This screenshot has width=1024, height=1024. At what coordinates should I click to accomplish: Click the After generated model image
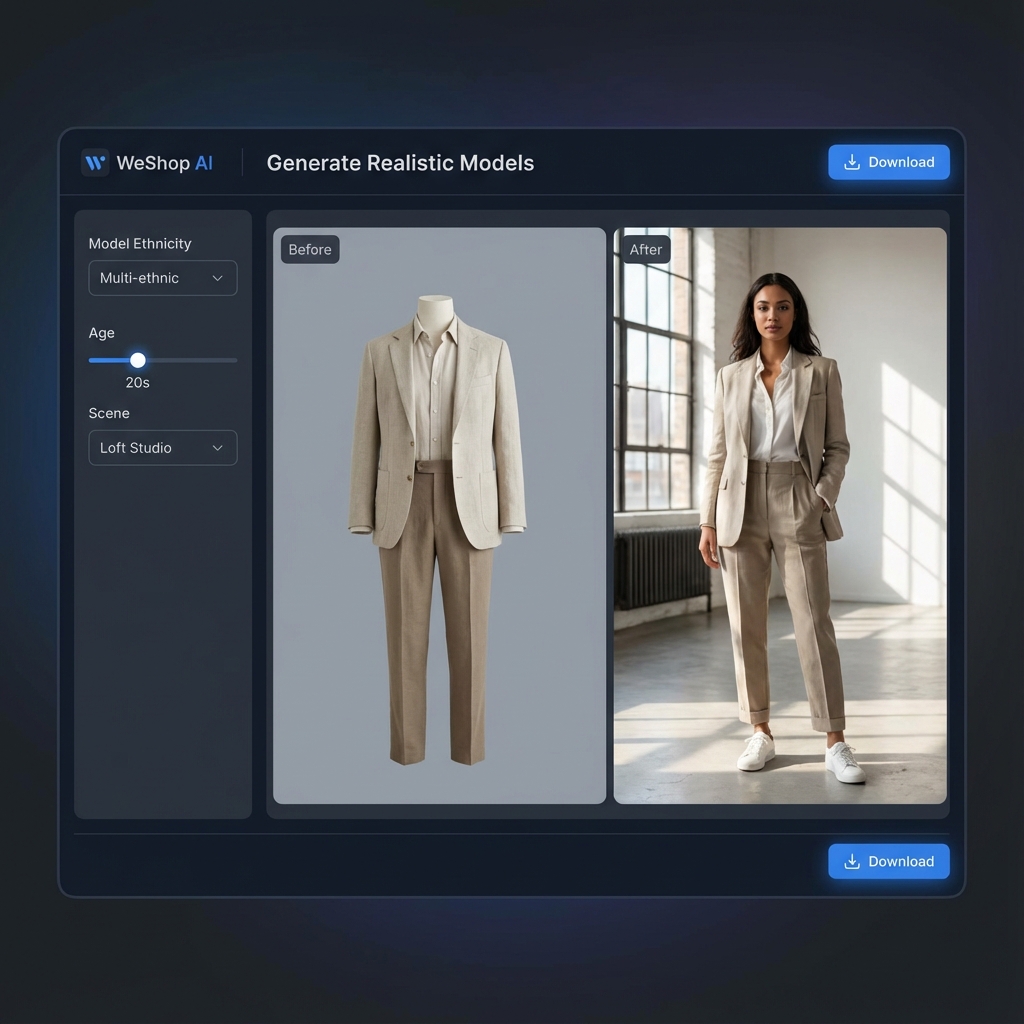(x=780, y=520)
